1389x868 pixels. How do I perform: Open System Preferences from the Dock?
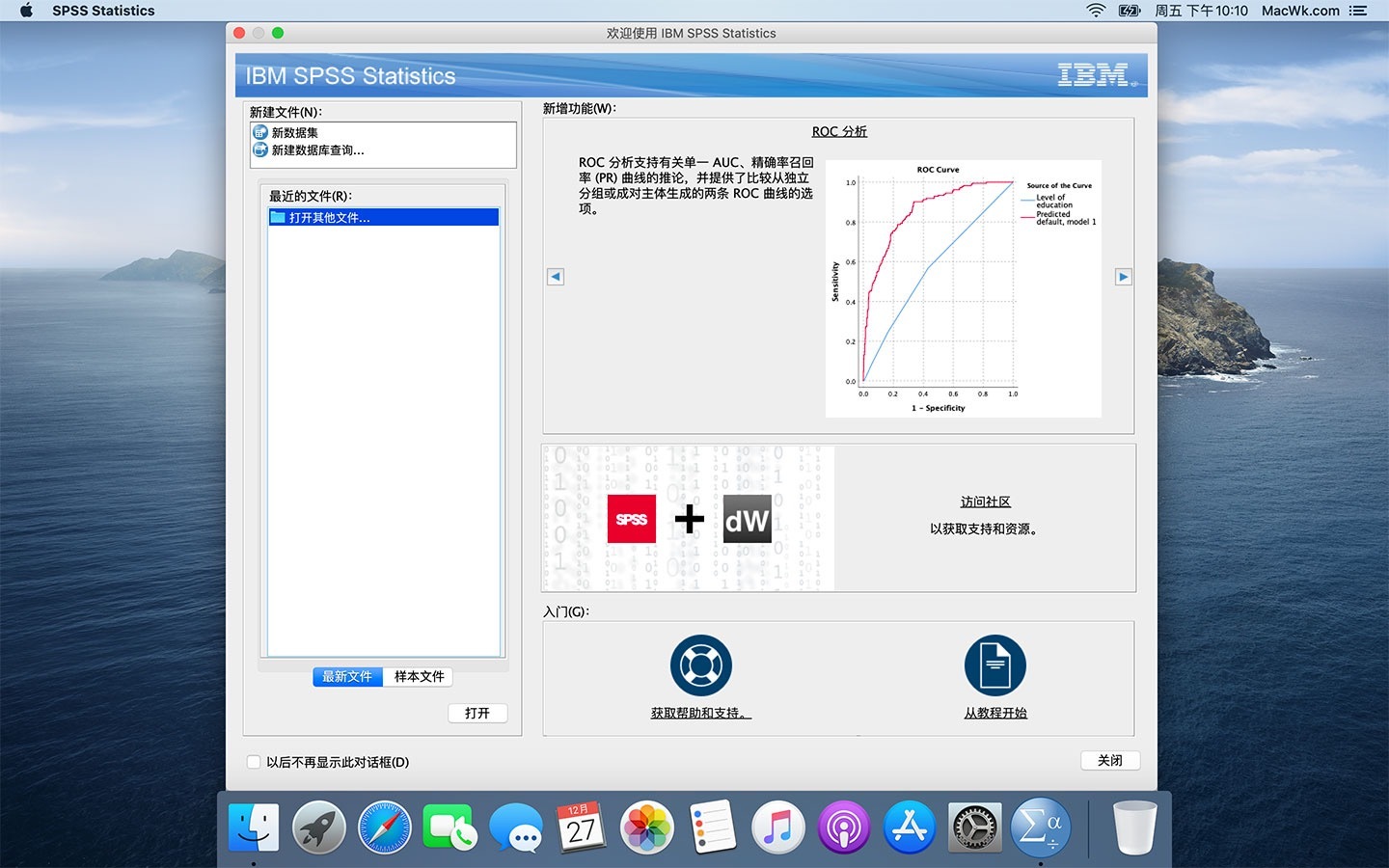coord(975,827)
